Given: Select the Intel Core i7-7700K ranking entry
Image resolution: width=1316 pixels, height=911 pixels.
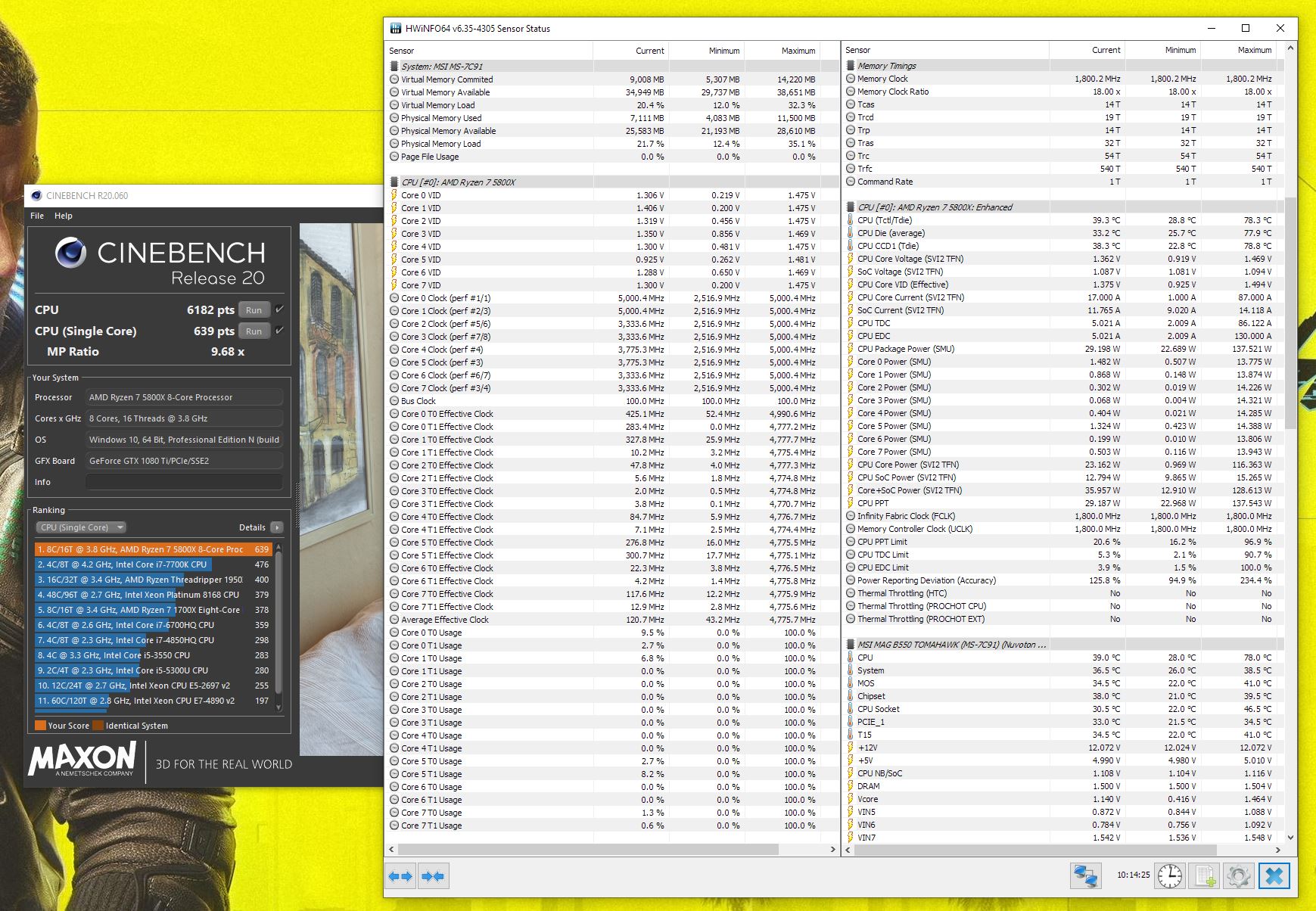Looking at the screenshot, I should (x=153, y=564).
